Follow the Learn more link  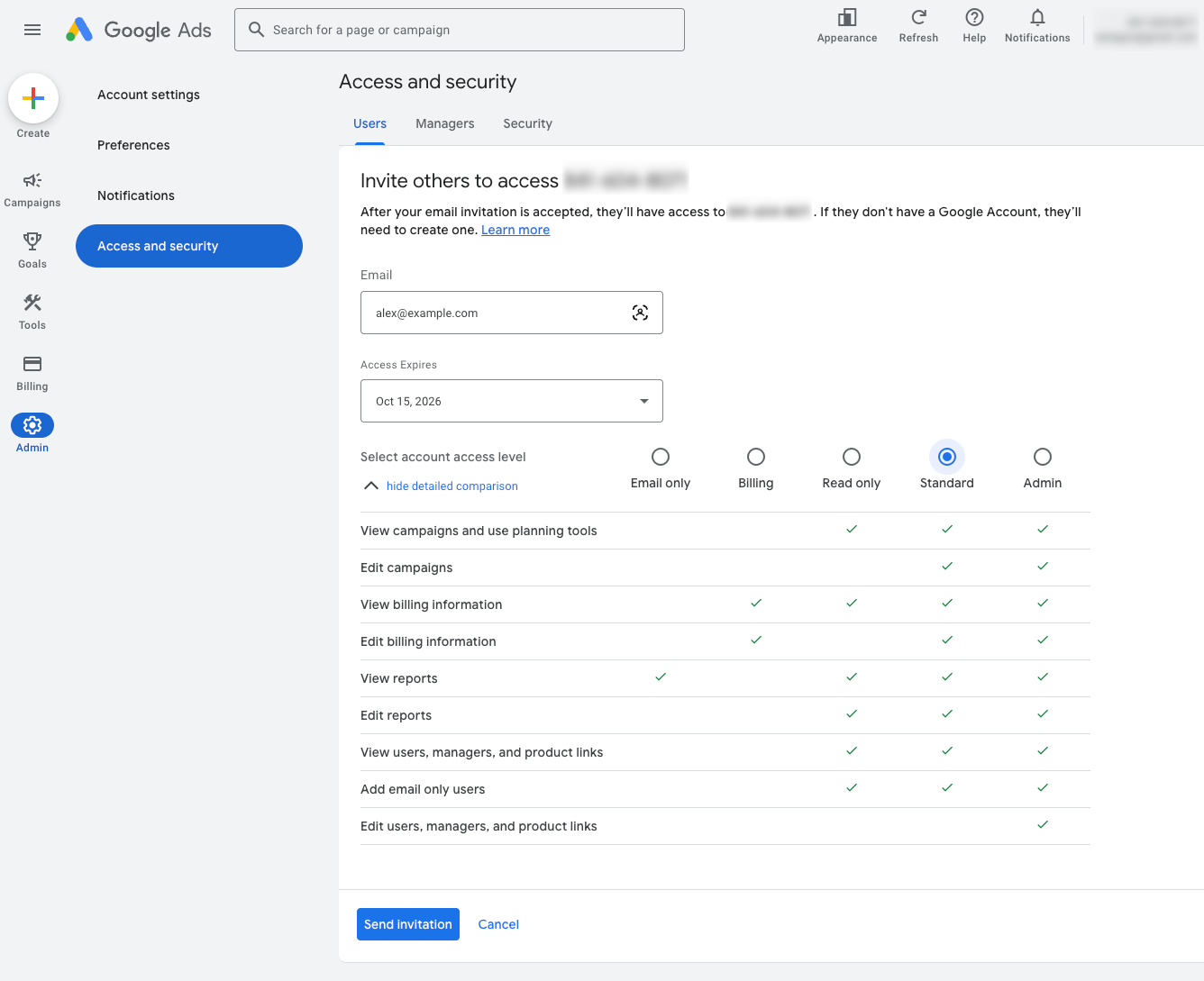pos(515,230)
